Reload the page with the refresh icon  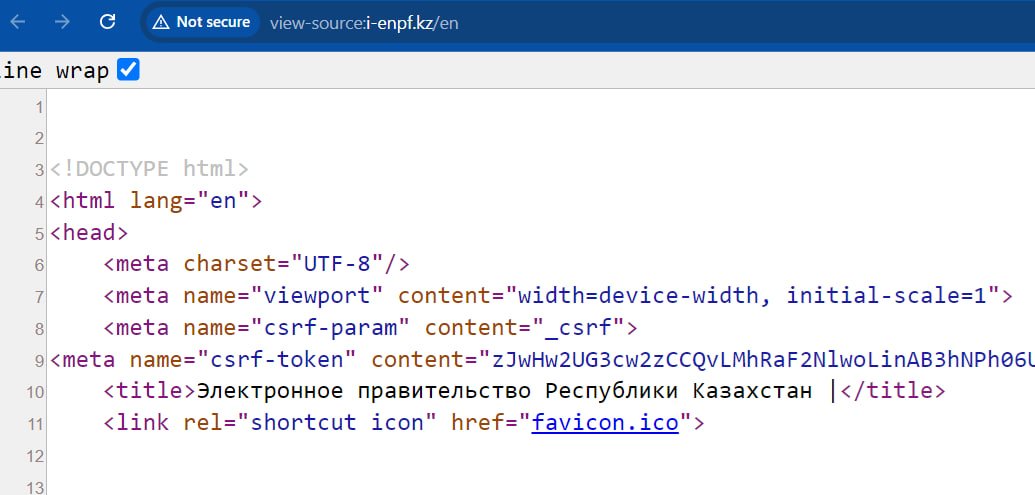[x=107, y=22]
